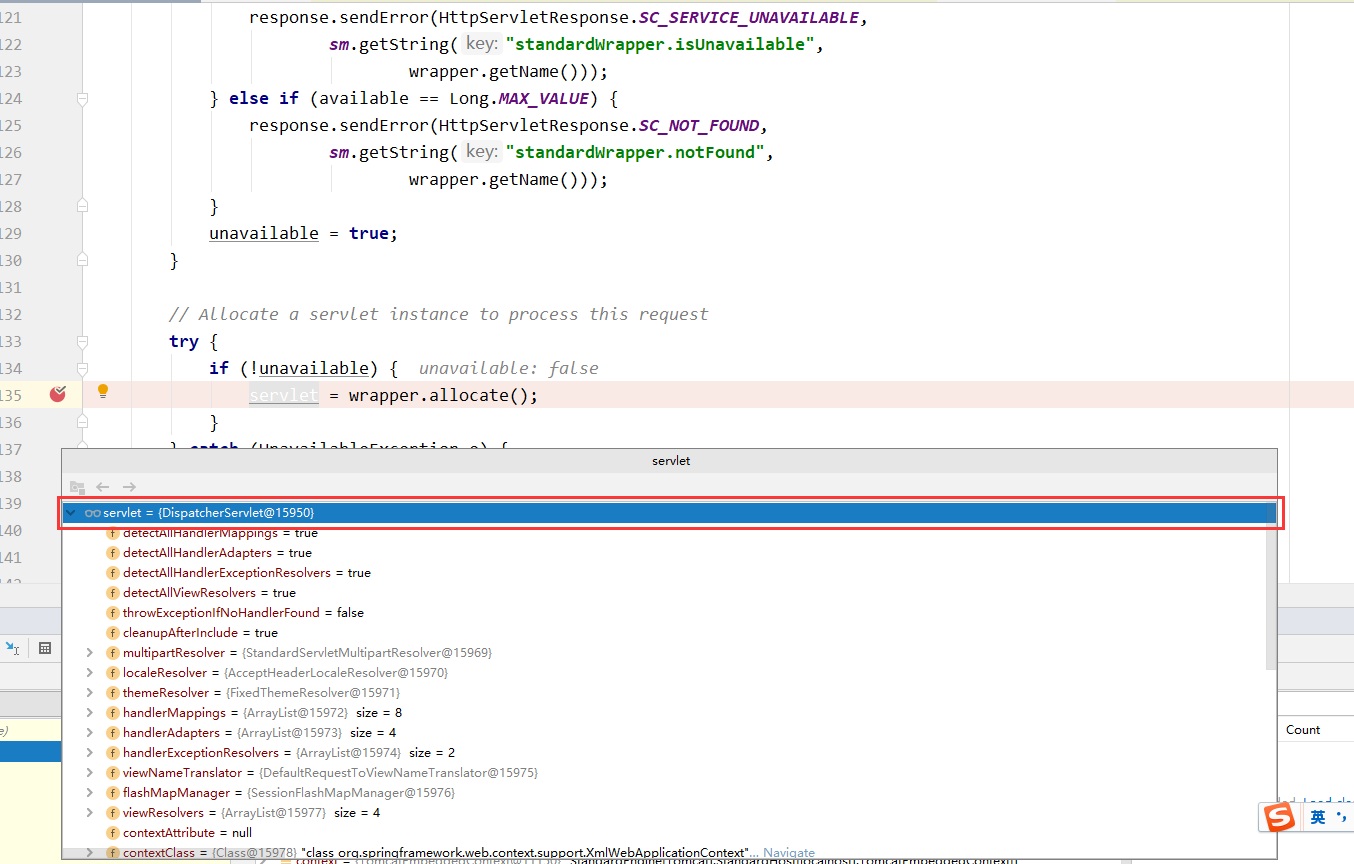
Task: Click SC_SERVICE_UNAVAILABLE constant on line 121
Action: coord(748,17)
